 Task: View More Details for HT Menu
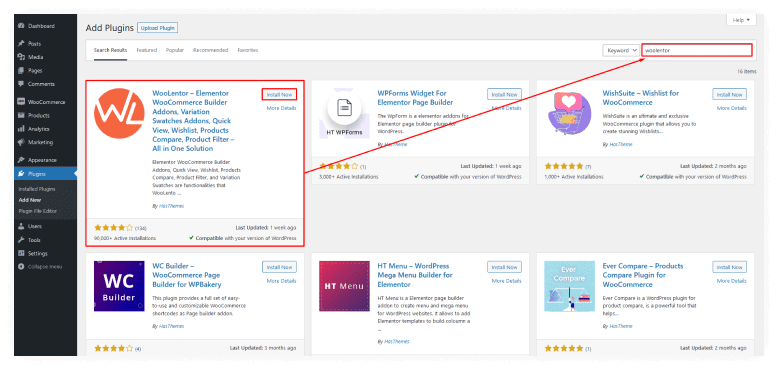[507, 281]
